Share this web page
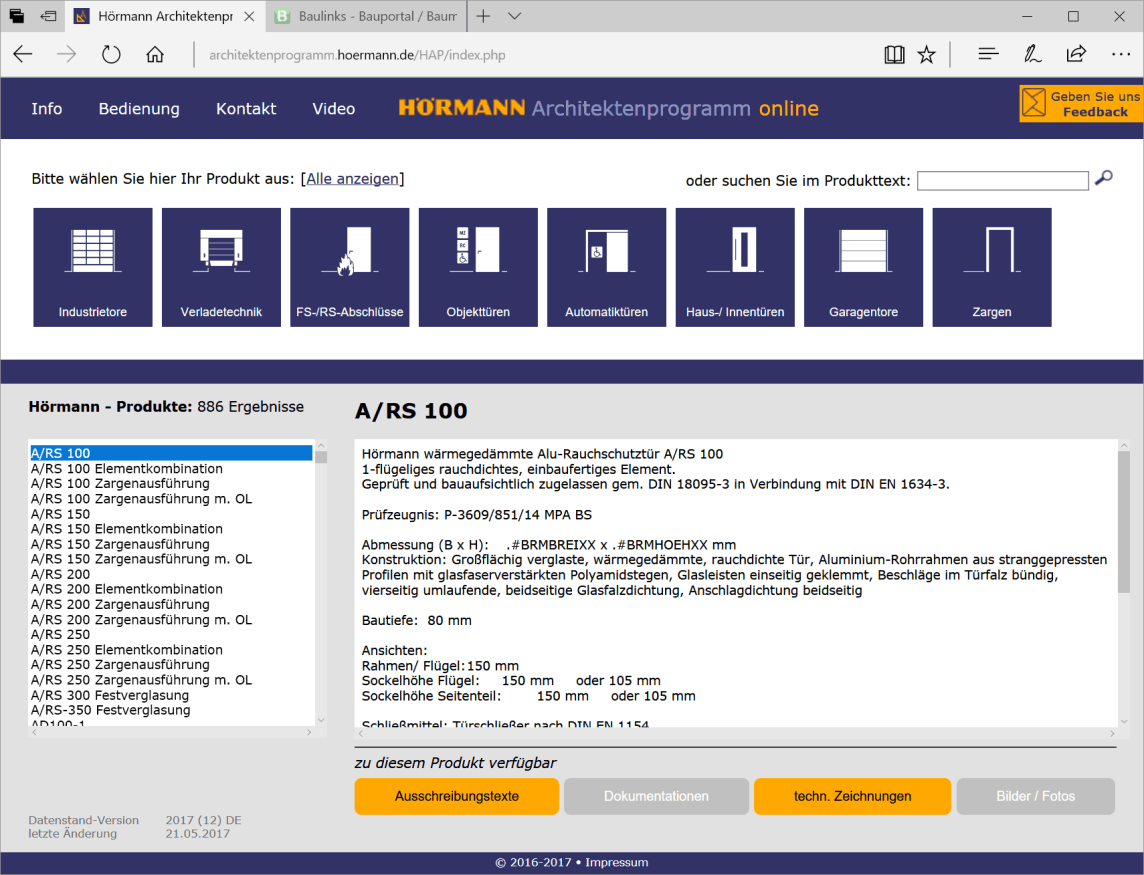 tap(1076, 54)
